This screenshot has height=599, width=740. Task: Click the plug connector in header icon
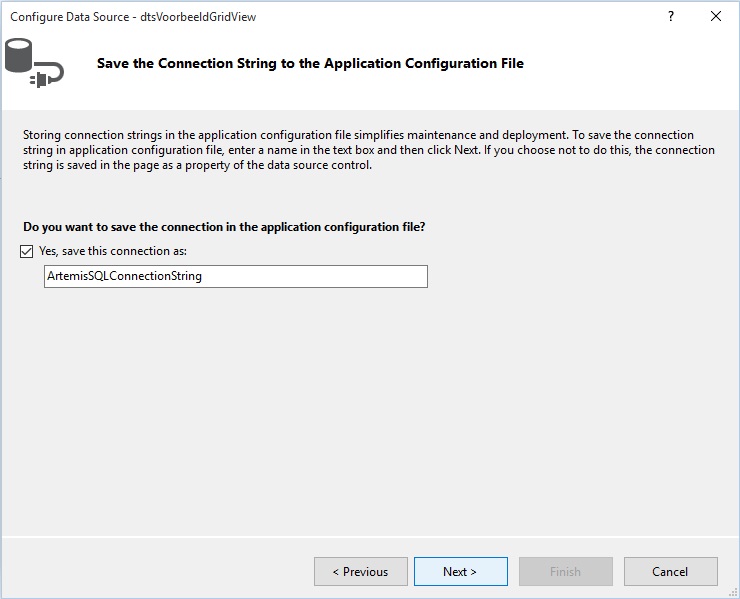(47, 75)
